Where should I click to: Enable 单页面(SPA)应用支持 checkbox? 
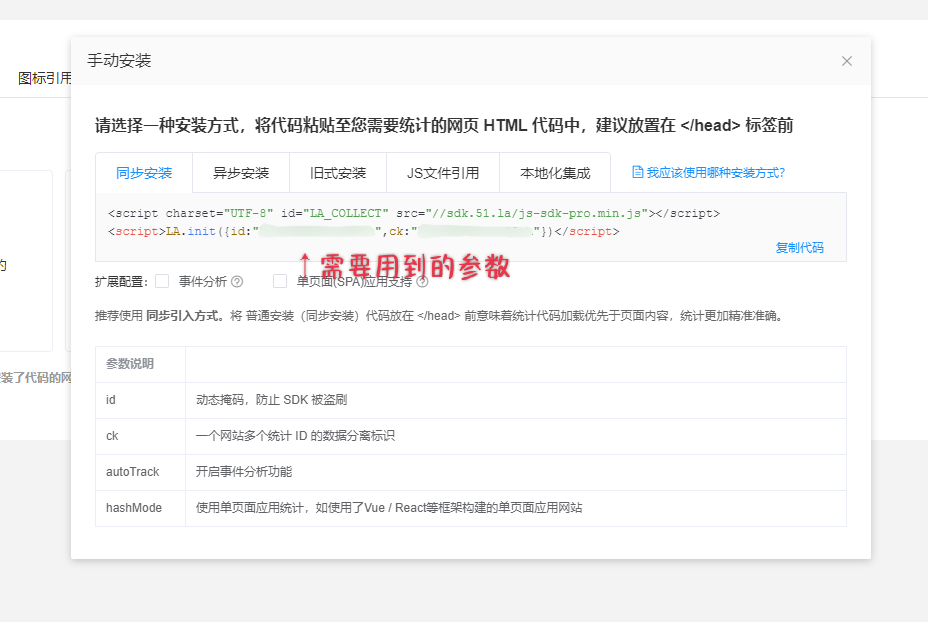coord(280,281)
